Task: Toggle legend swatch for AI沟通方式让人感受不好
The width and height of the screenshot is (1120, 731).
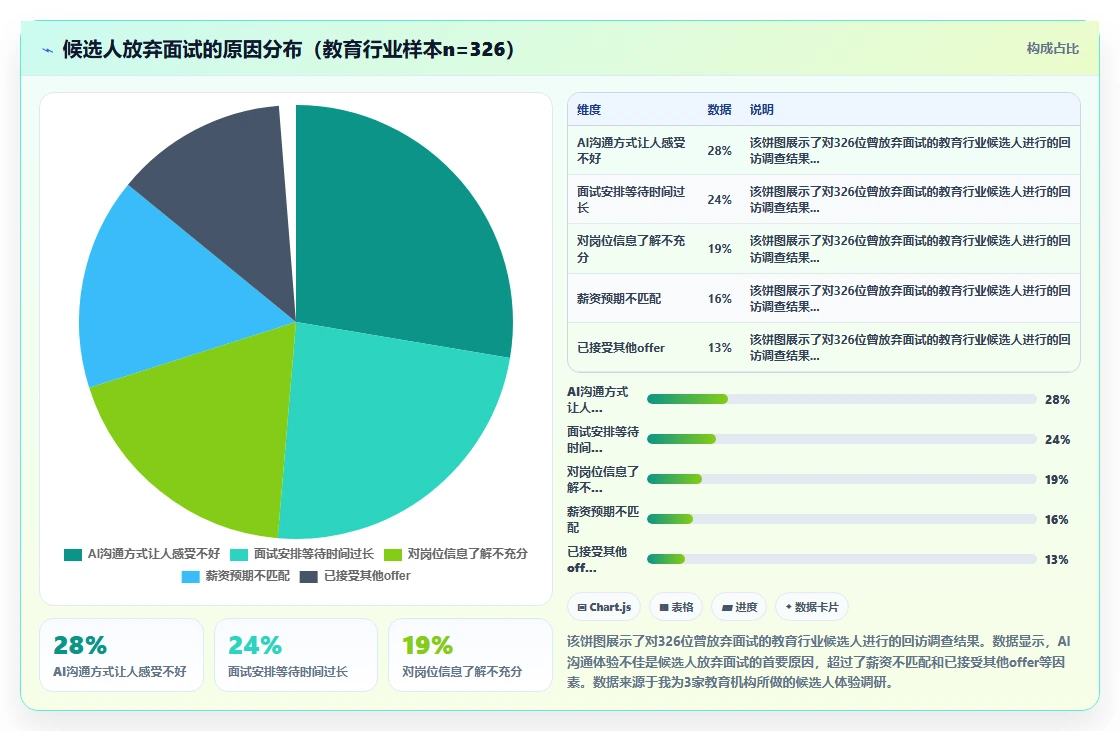Action: pyautogui.click(x=73, y=555)
